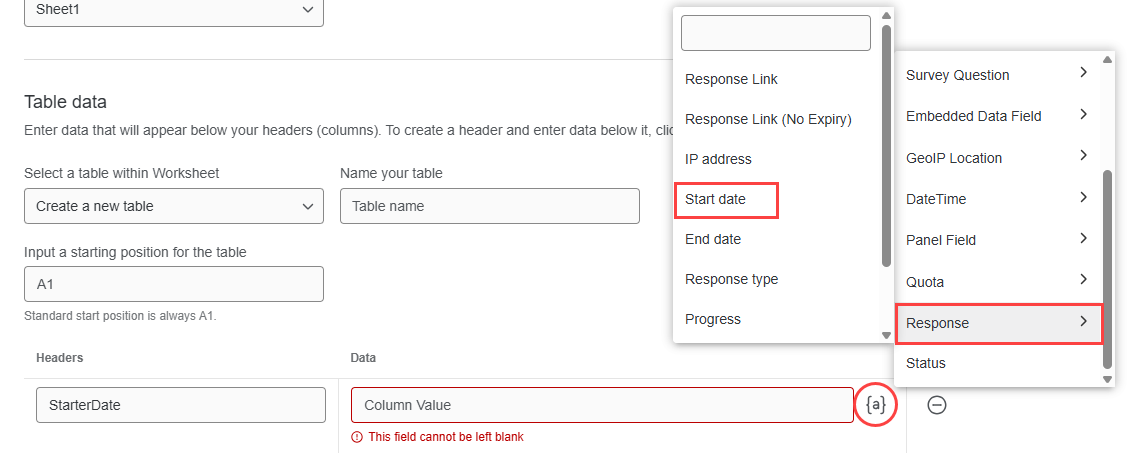The width and height of the screenshot is (1127, 461).
Task: Select End date menu item
Action: pyautogui.click(x=713, y=239)
